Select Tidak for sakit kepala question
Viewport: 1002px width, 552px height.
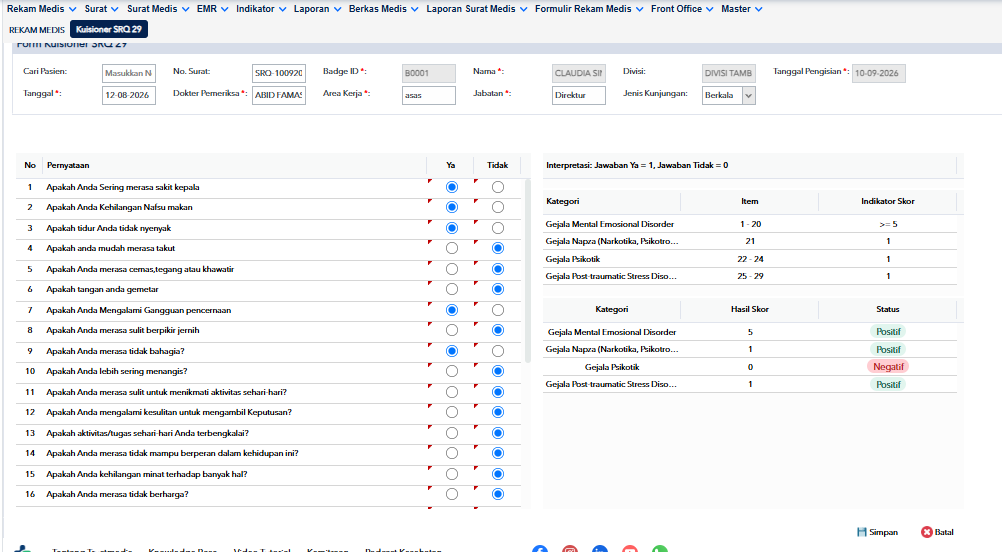pyautogui.click(x=498, y=187)
